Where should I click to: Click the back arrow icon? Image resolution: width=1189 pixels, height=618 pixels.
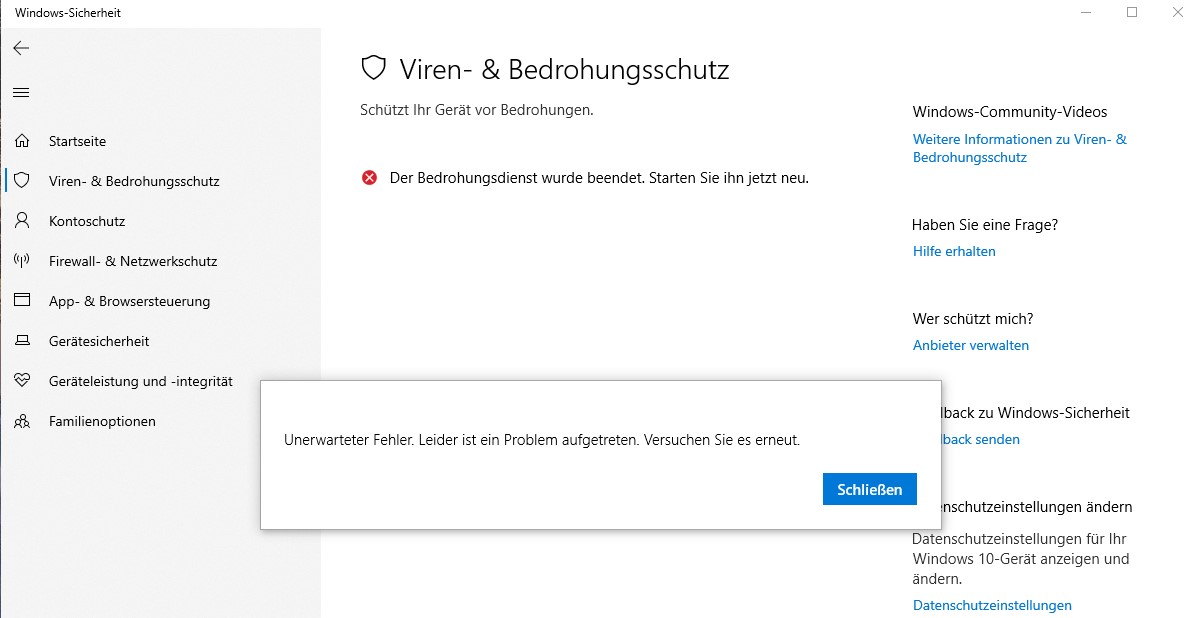[21, 49]
